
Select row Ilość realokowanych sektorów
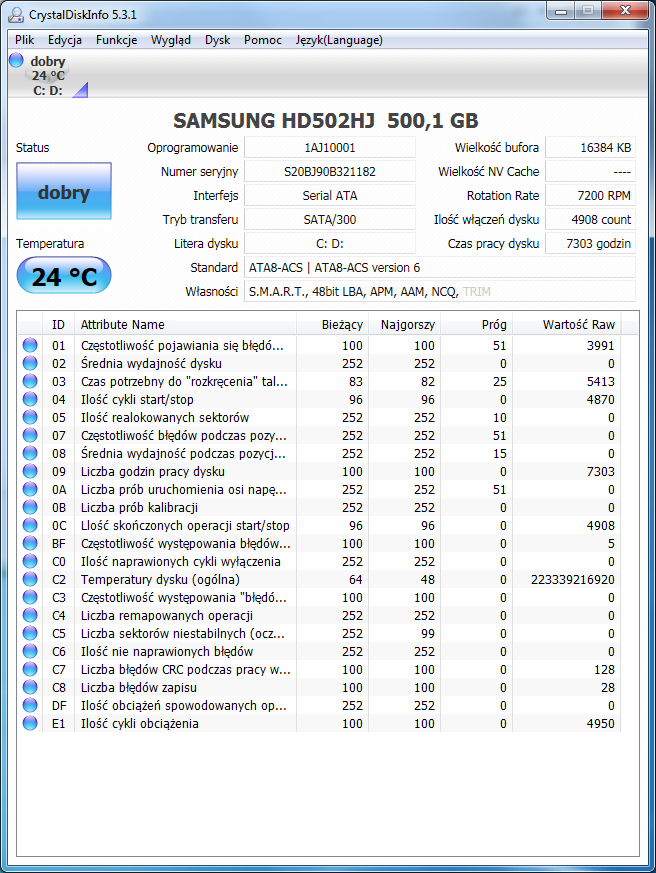click(x=320, y=418)
